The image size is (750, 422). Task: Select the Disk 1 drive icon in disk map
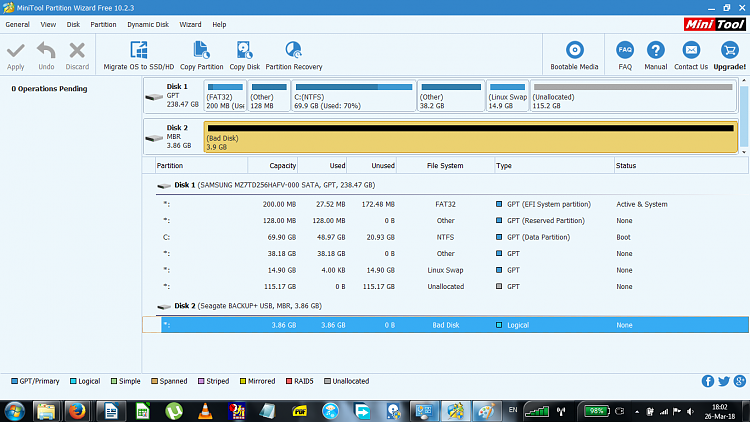tap(154, 97)
